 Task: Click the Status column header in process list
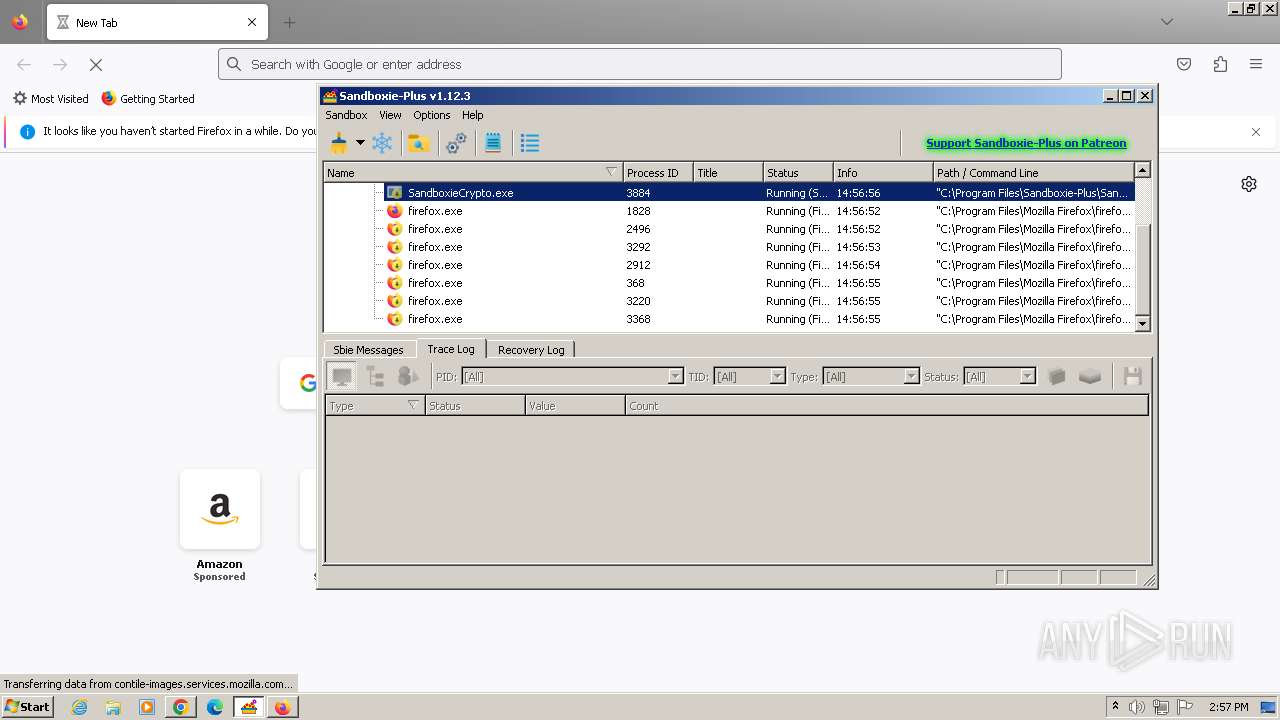[798, 173]
